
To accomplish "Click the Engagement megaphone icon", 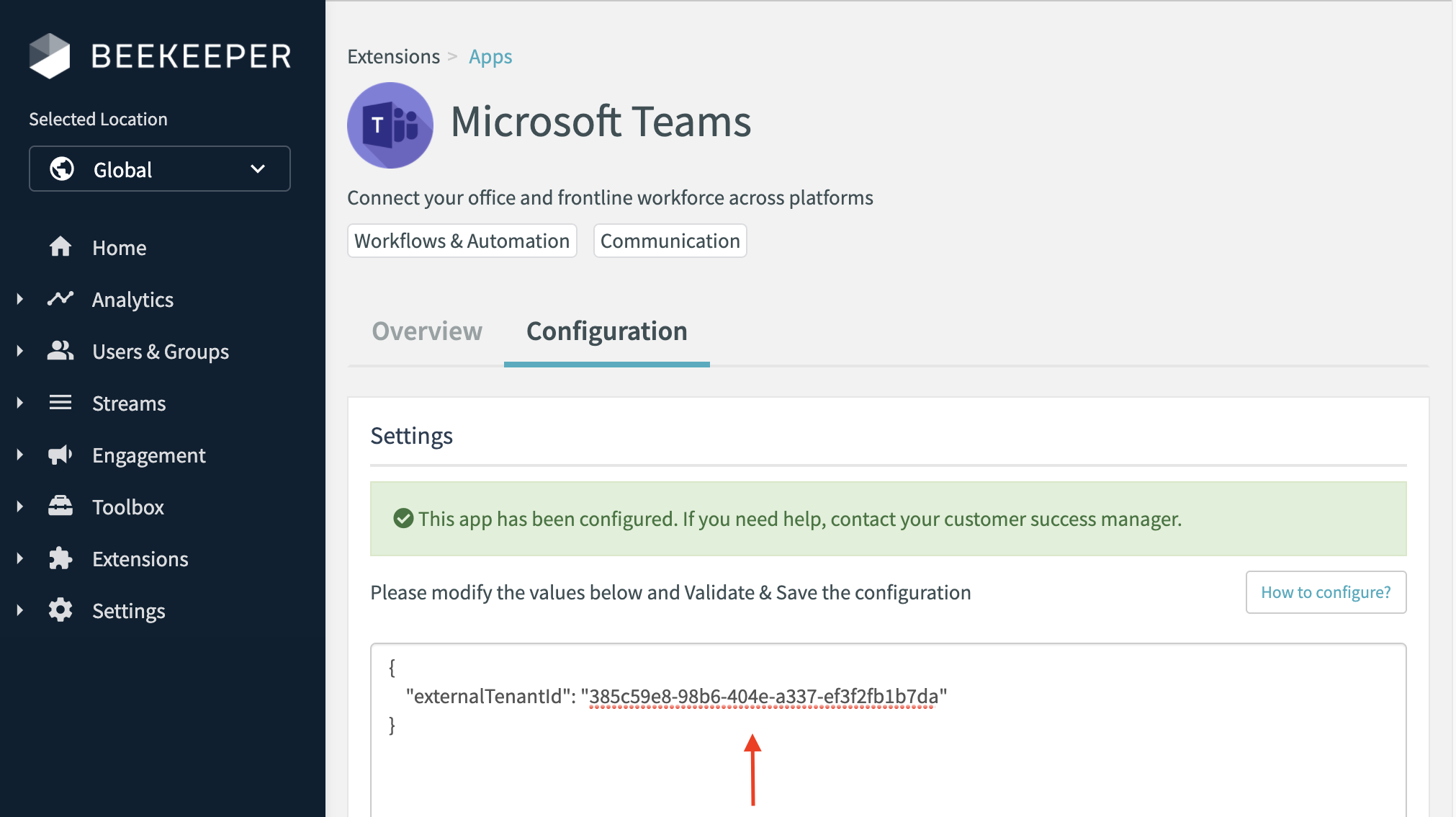I will 60,455.
